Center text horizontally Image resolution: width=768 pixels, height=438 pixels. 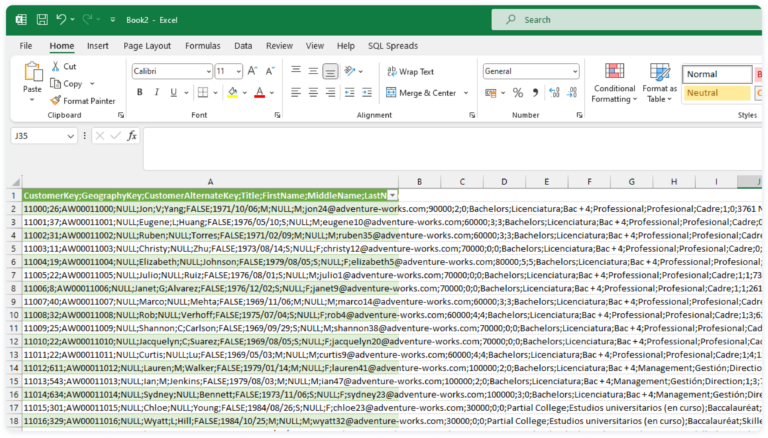(x=313, y=93)
